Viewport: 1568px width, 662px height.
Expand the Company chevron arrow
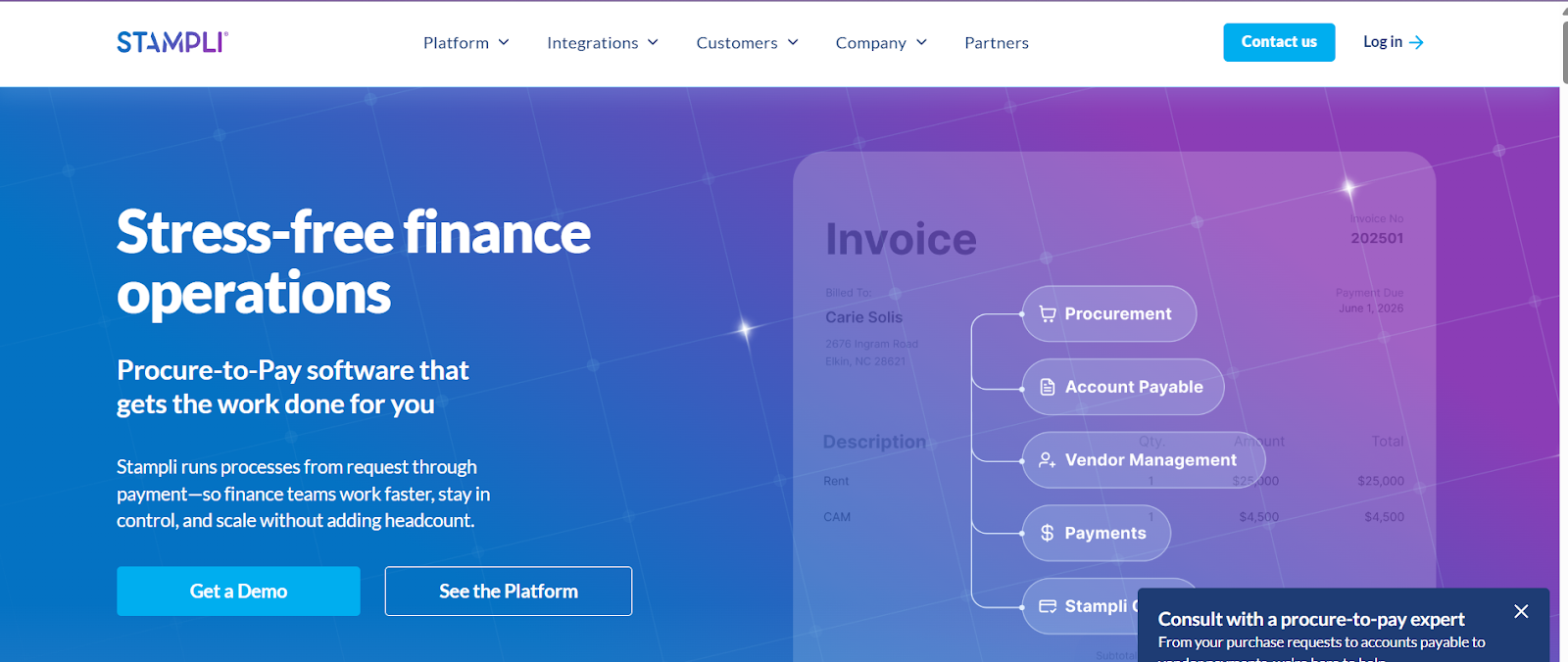coord(921,42)
